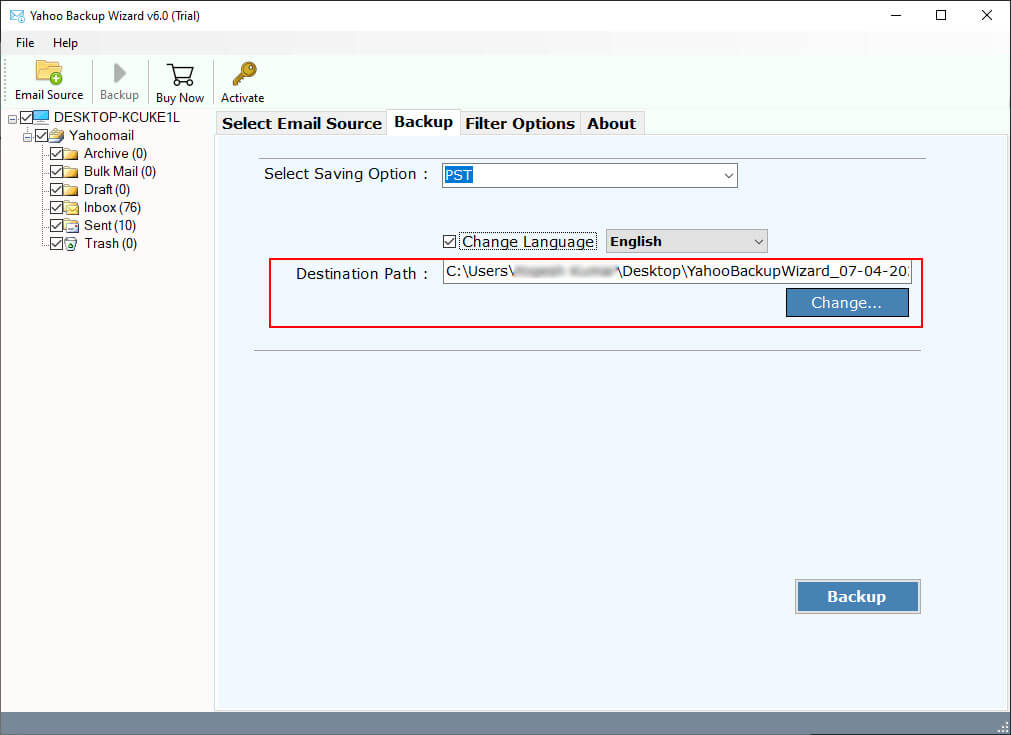Click the Destination Path text field

[x=676, y=271]
